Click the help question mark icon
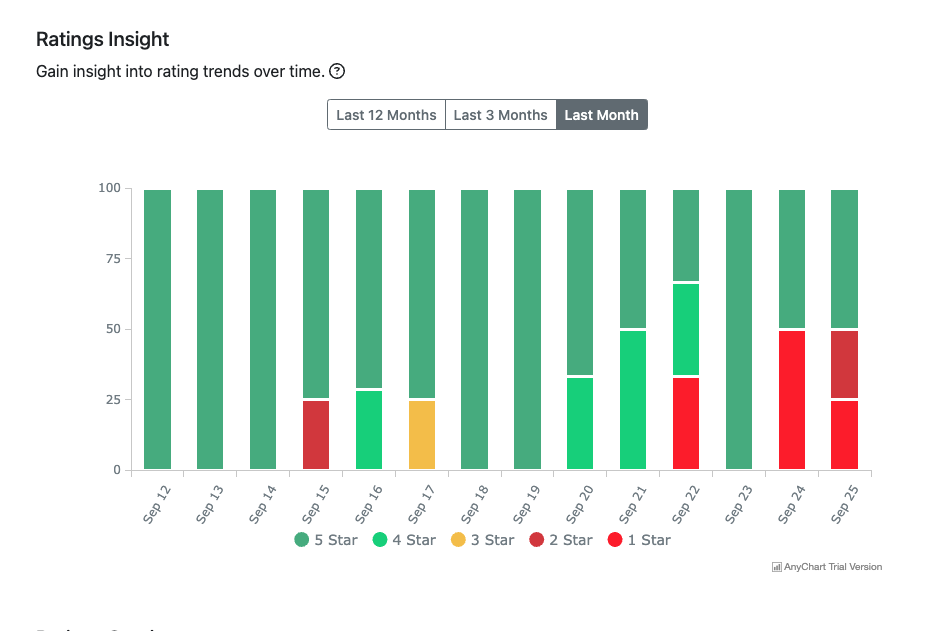 (337, 71)
